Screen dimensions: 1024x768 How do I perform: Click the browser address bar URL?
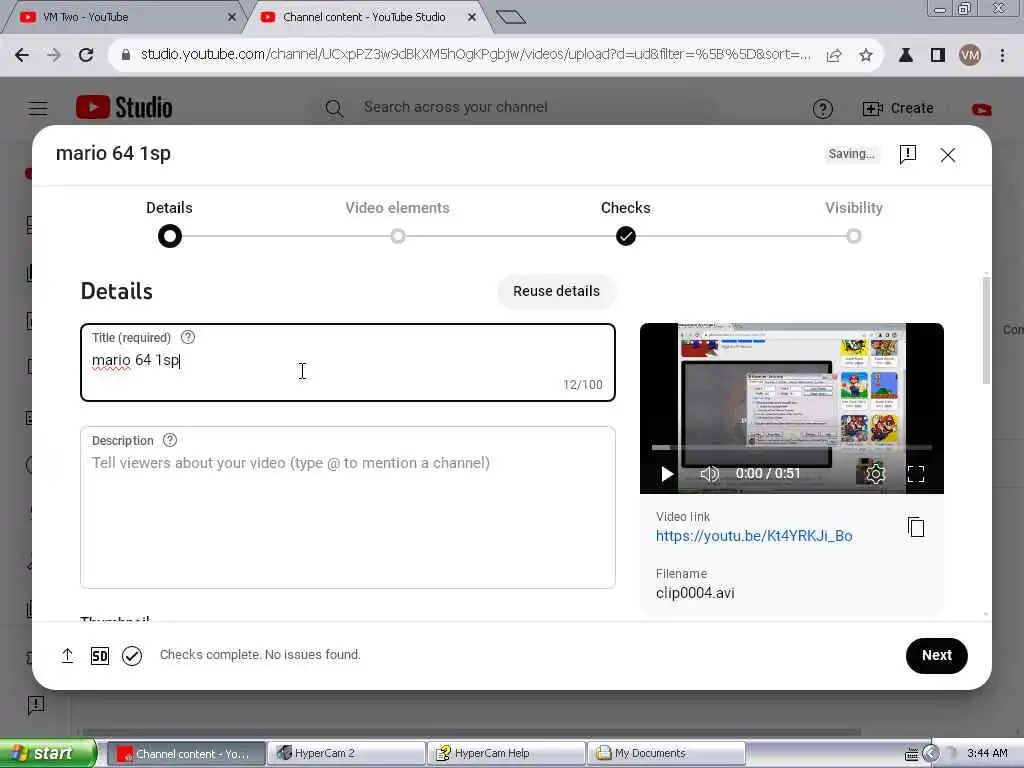475,54
